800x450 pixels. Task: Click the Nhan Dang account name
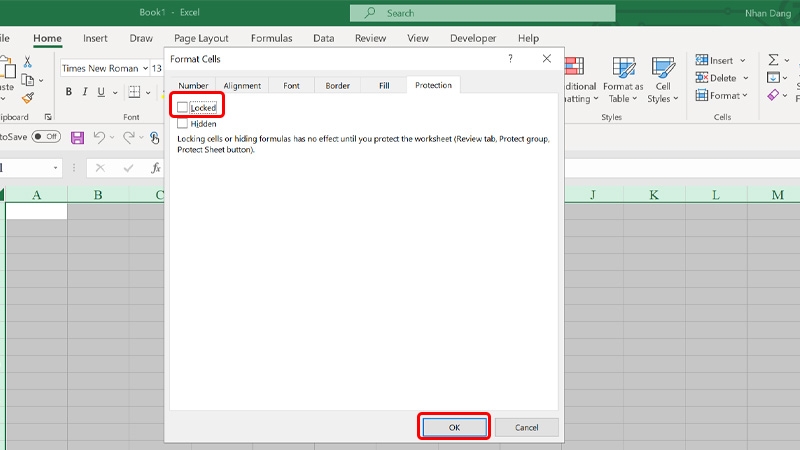coord(768,13)
